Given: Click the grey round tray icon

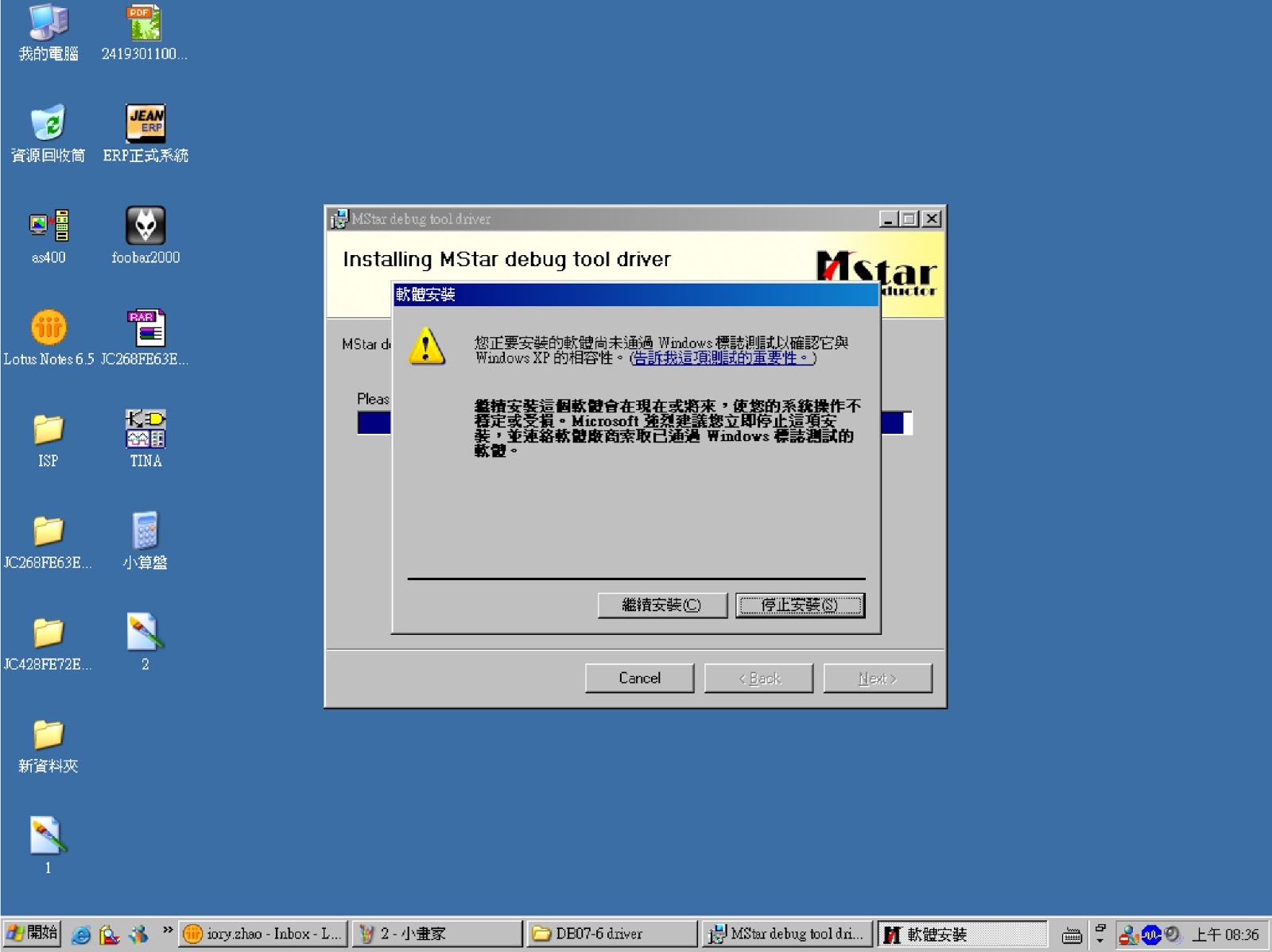Looking at the screenshot, I should [x=1172, y=935].
